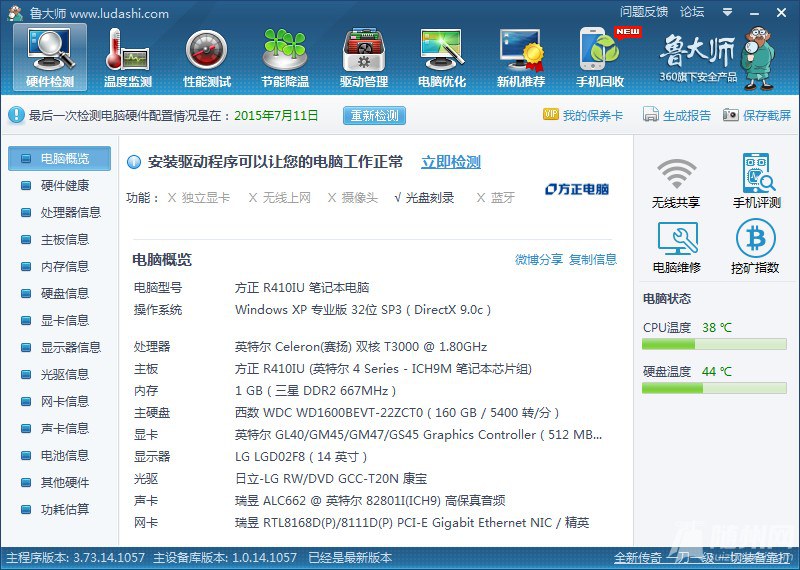The image size is (800, 570).
Task: Click the 摄像头 feature indicator
Action: 353,197
